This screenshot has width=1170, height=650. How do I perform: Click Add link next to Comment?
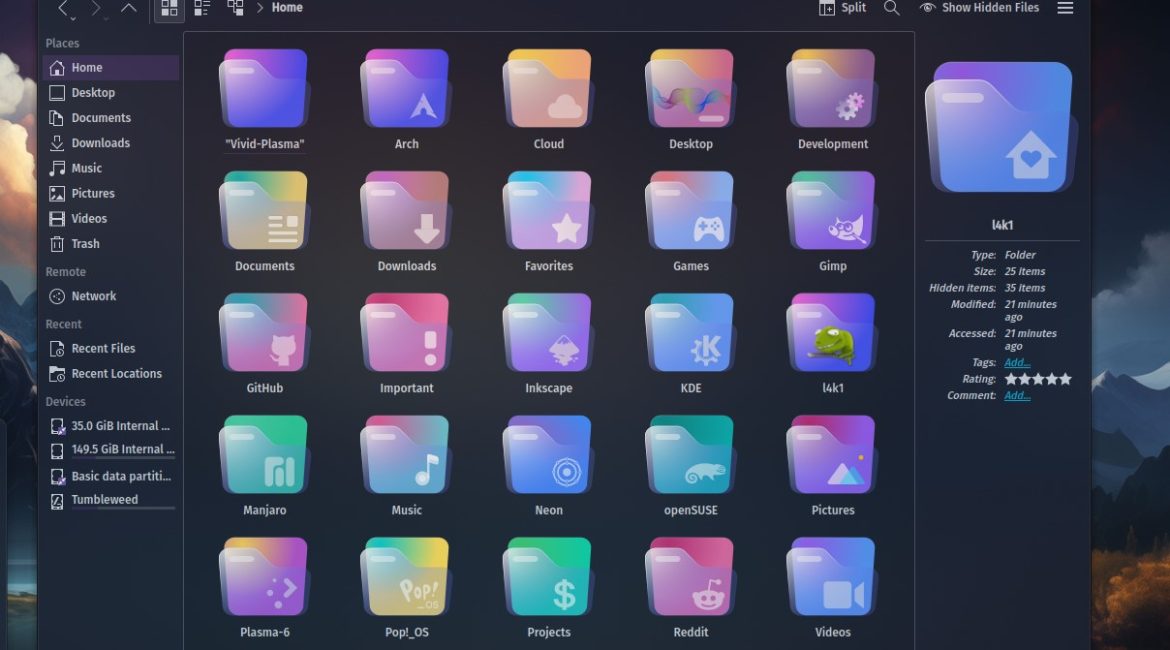1016,396
